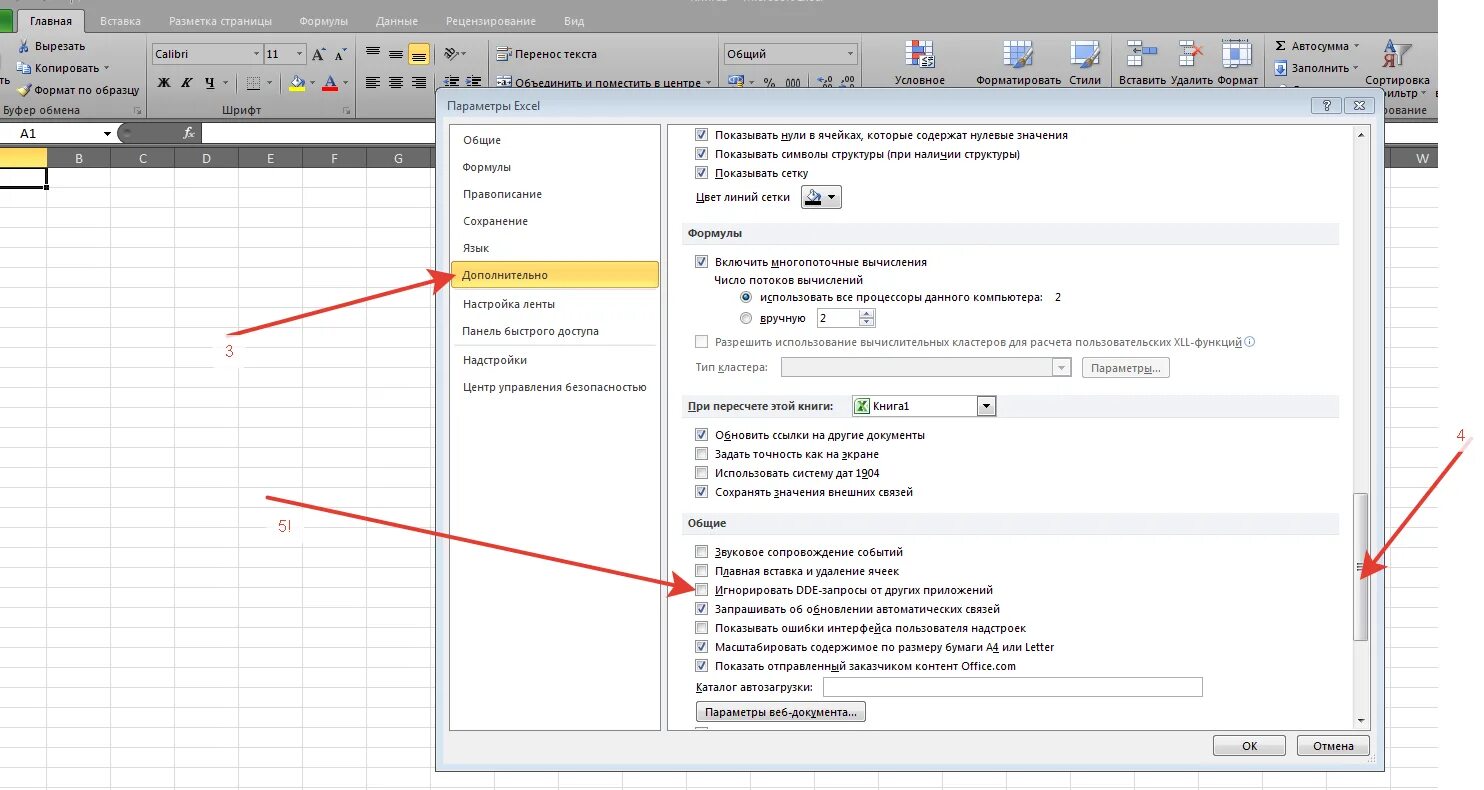Image resolution: width=1484 pixels, height=790 pixels.
Task: Open the number format 'Общий' dropdown
Action: [x=851, y=55]
